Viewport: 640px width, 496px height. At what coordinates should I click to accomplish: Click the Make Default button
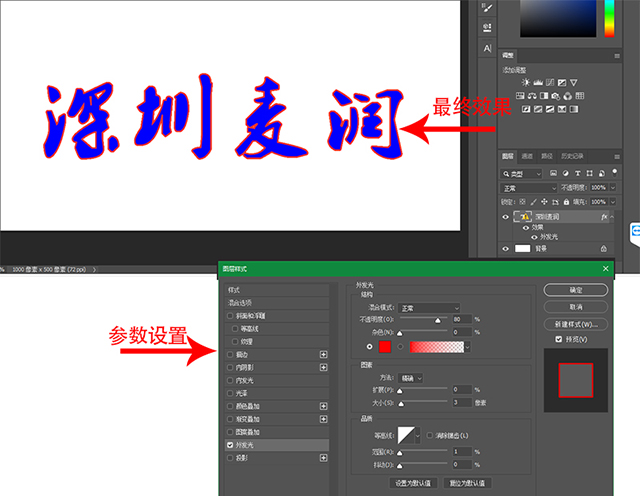click(x=413, y=483)
